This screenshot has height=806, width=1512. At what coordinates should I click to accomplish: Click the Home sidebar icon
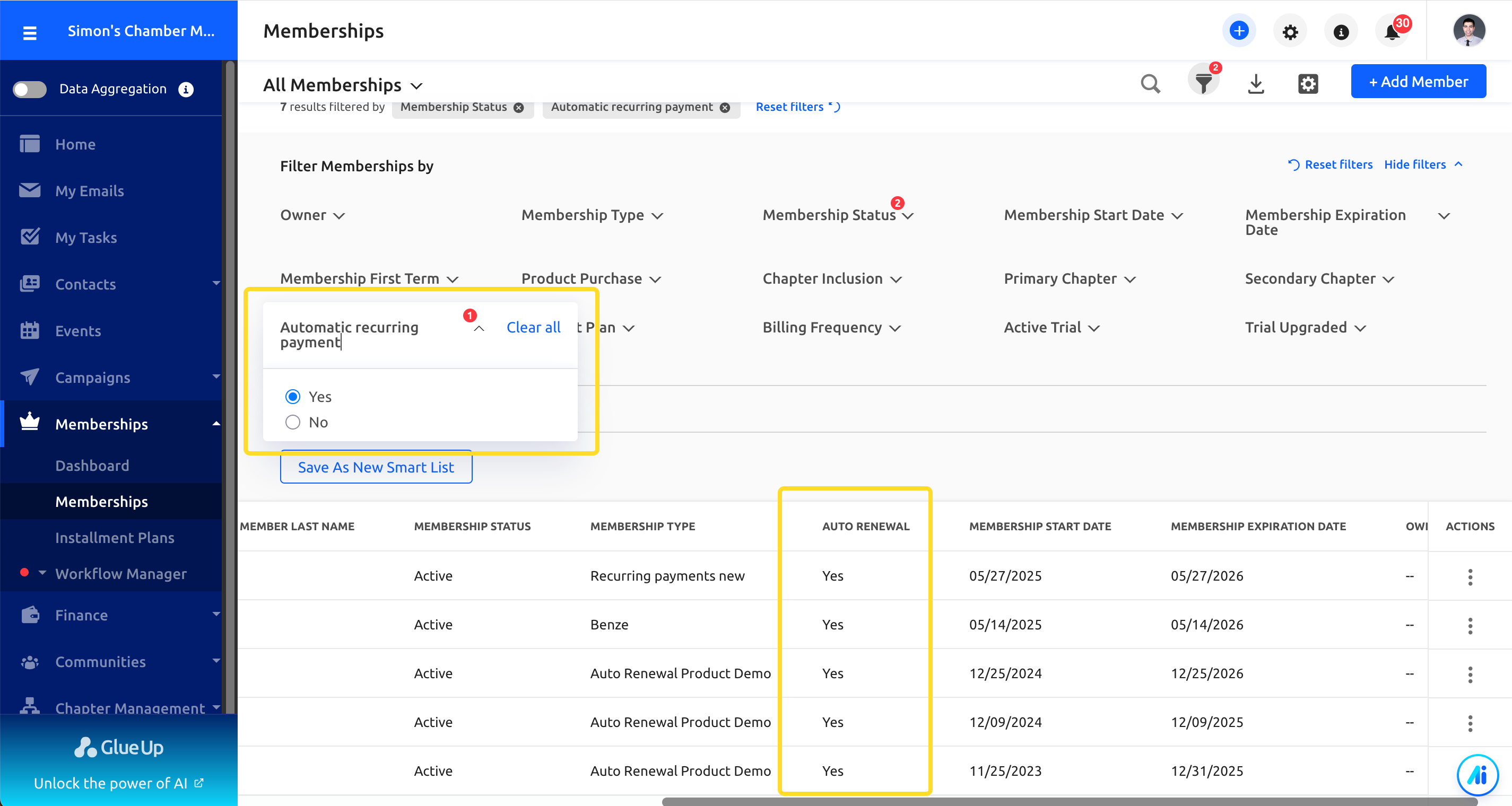coord(29,144)
